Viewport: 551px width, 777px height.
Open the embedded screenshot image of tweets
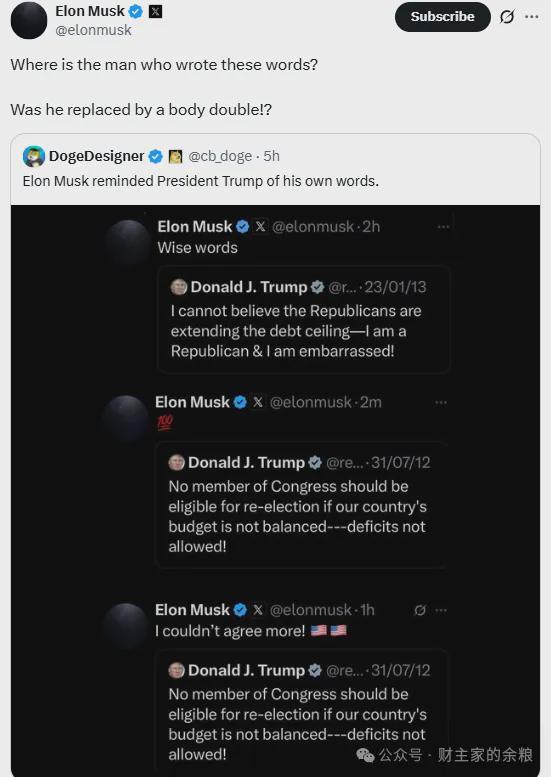point(276,491)
